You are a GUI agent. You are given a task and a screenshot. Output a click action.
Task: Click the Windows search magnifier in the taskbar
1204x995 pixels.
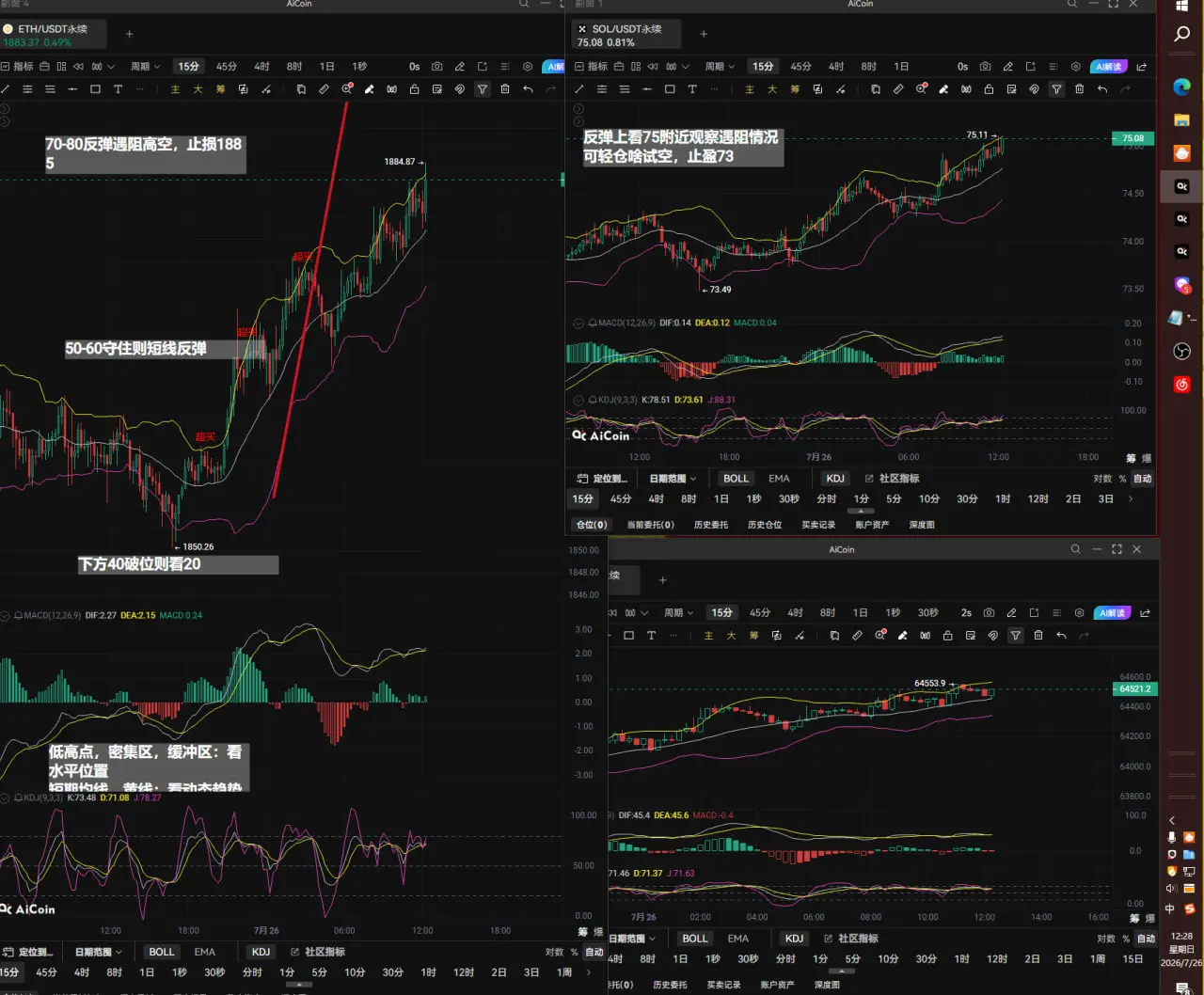1182,35
